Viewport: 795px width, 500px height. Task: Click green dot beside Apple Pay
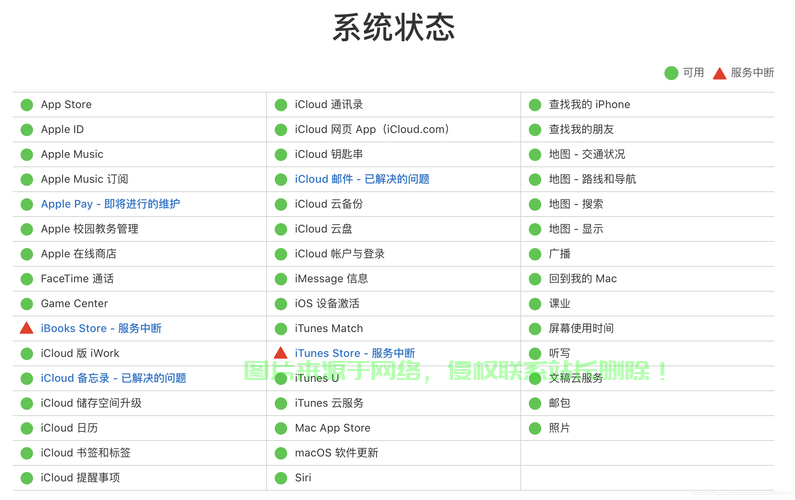26,204
